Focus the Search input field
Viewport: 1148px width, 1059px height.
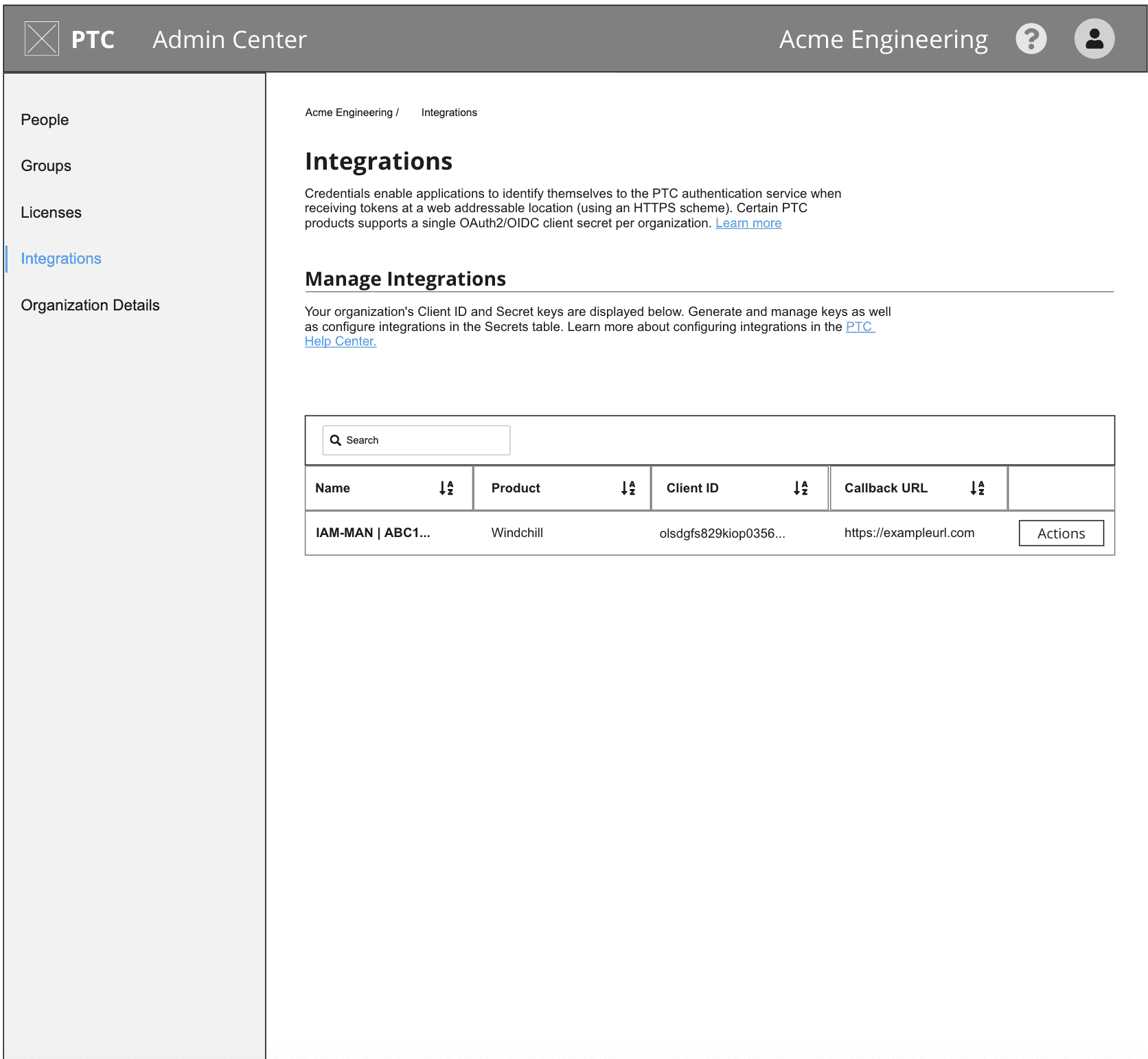click(416, 440)
